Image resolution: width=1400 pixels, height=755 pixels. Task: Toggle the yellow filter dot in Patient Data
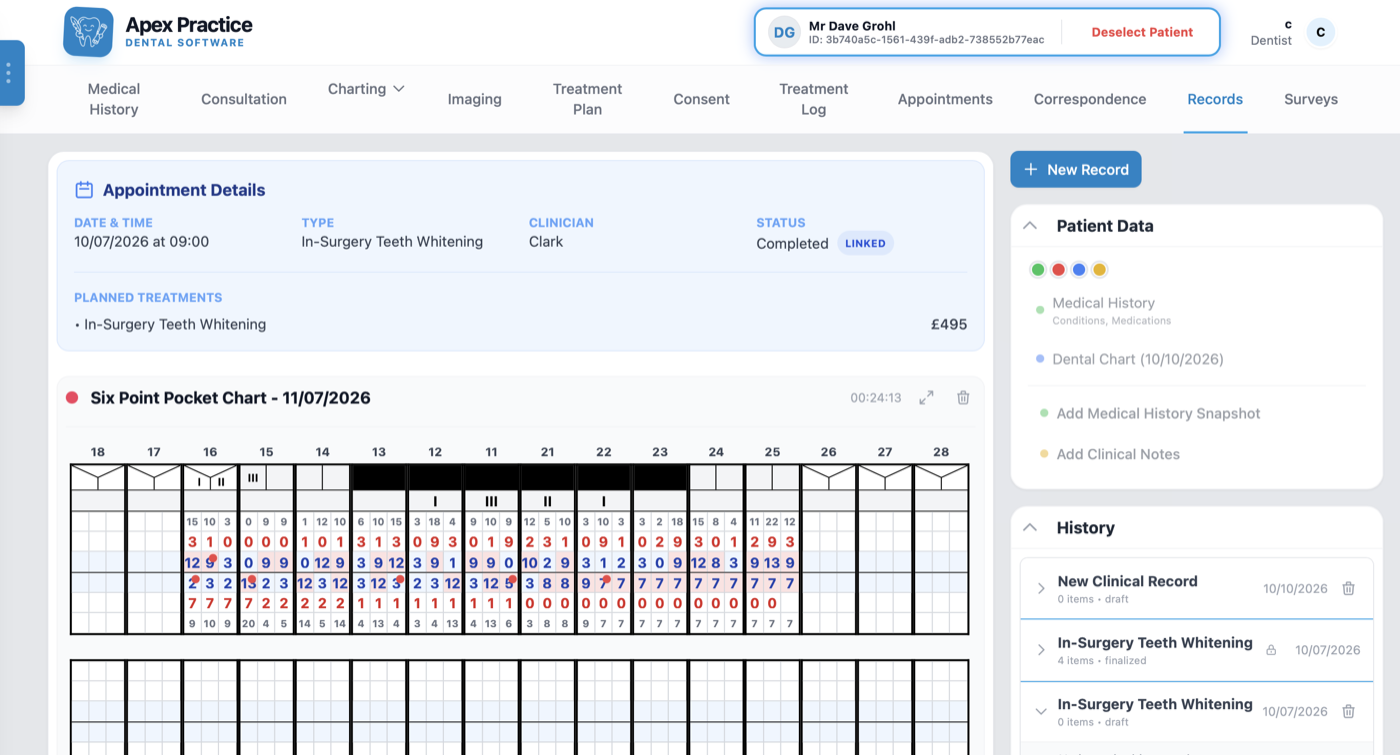[x=1099, y=270]
